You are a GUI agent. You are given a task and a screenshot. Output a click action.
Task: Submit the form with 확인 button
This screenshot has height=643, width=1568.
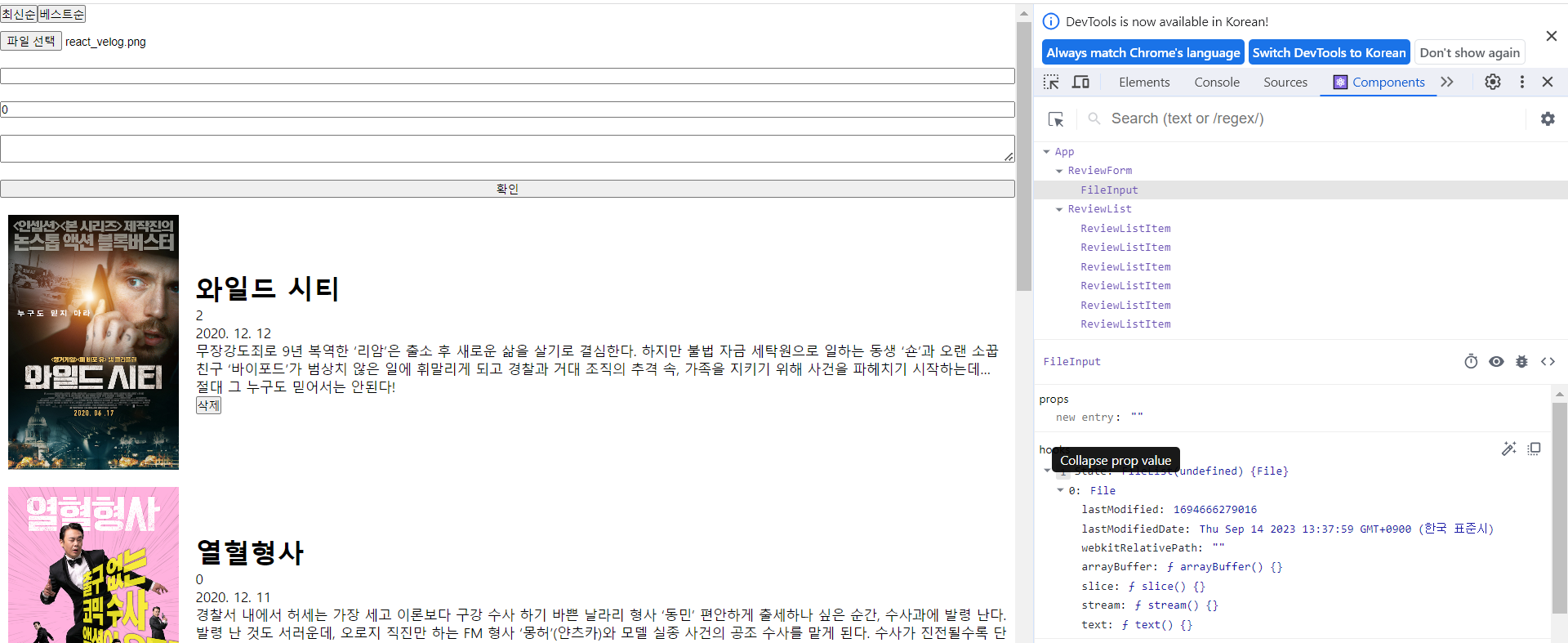(x=507, y=189)
